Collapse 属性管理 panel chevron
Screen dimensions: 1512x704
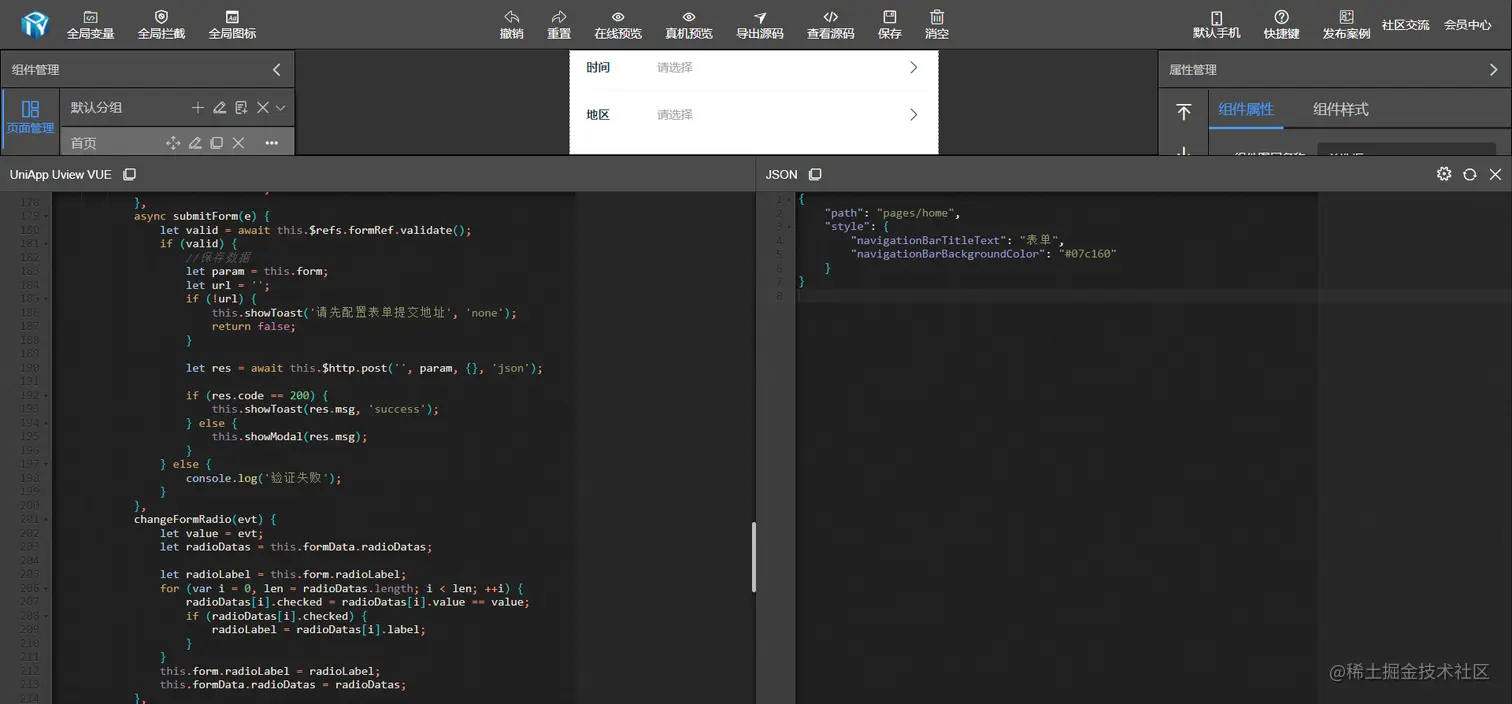pyautogui.click(x=1493, y=70)
